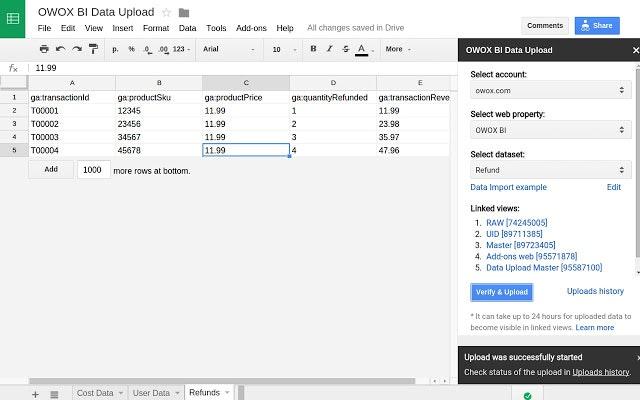Star the OWOX BI Data Upload document
Screen dimensions: 640x400
(166, 13)
